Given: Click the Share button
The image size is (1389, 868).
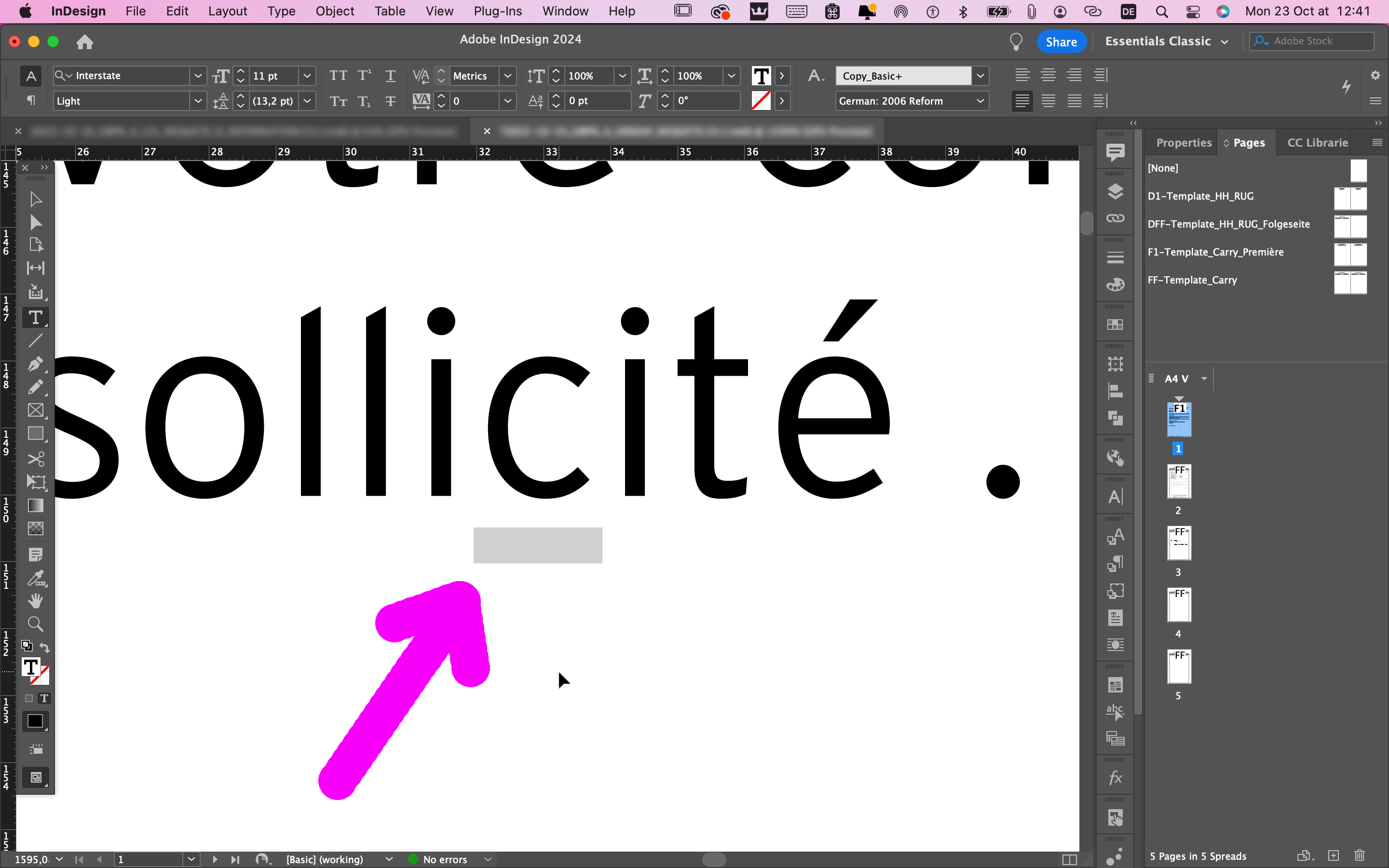Looking at the screenshot, I should pos(1060,41).
